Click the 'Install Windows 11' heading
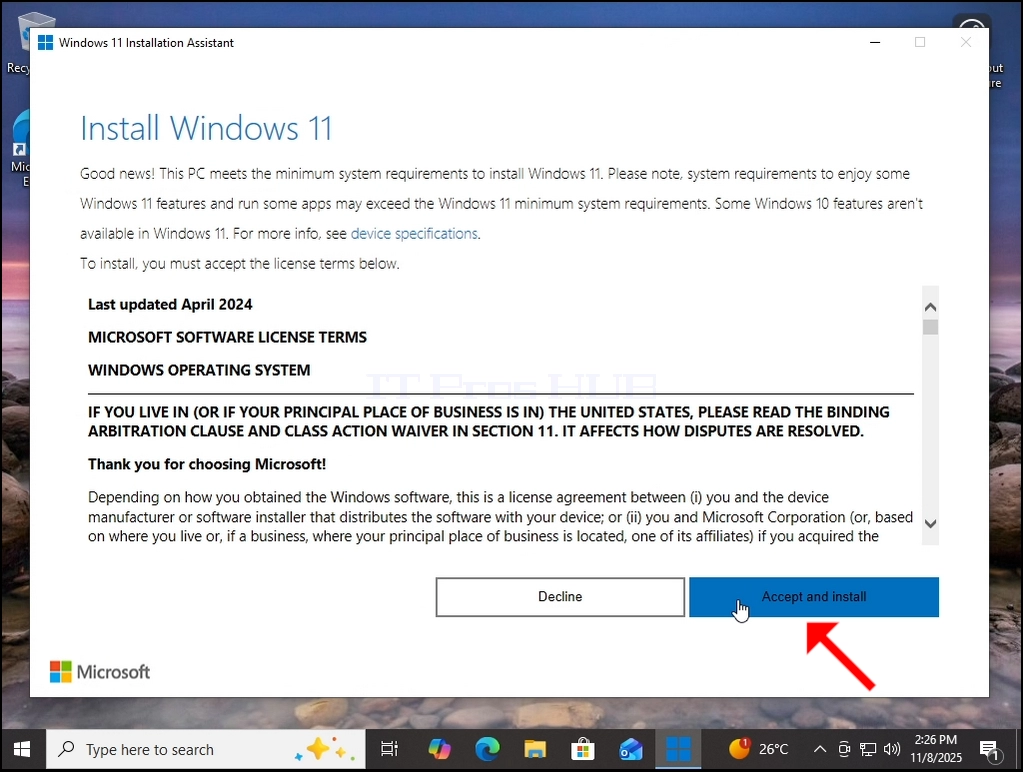The width and height of the screenshot is (1023, 772). (x=206, y=128)
